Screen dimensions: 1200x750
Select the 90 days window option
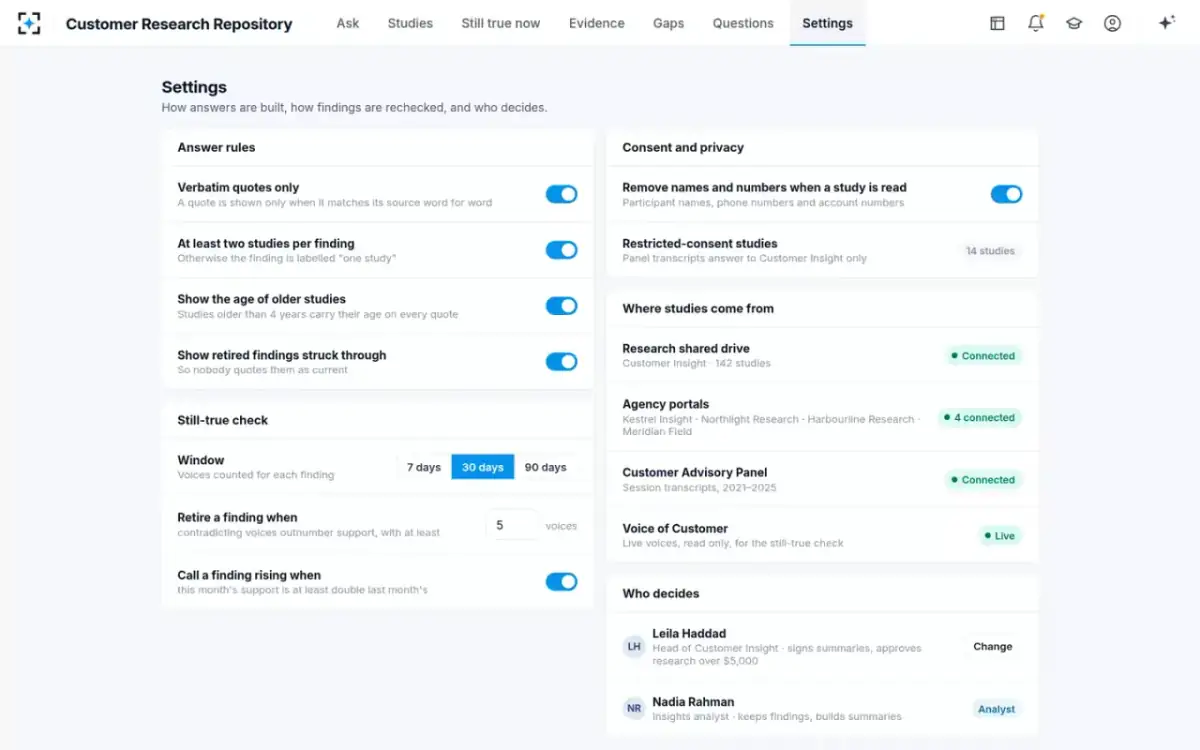(545, 467)
